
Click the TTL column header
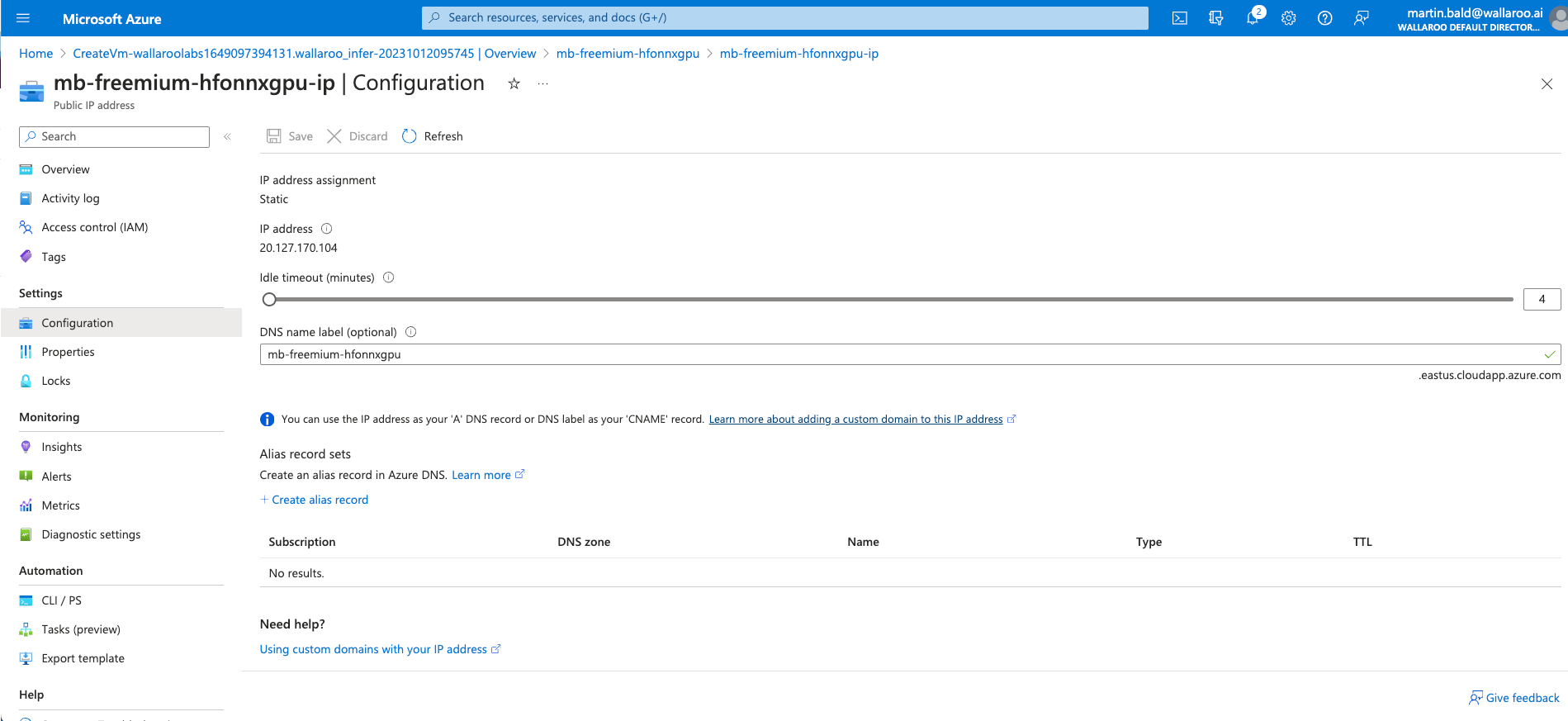[x=1362, y=542]
